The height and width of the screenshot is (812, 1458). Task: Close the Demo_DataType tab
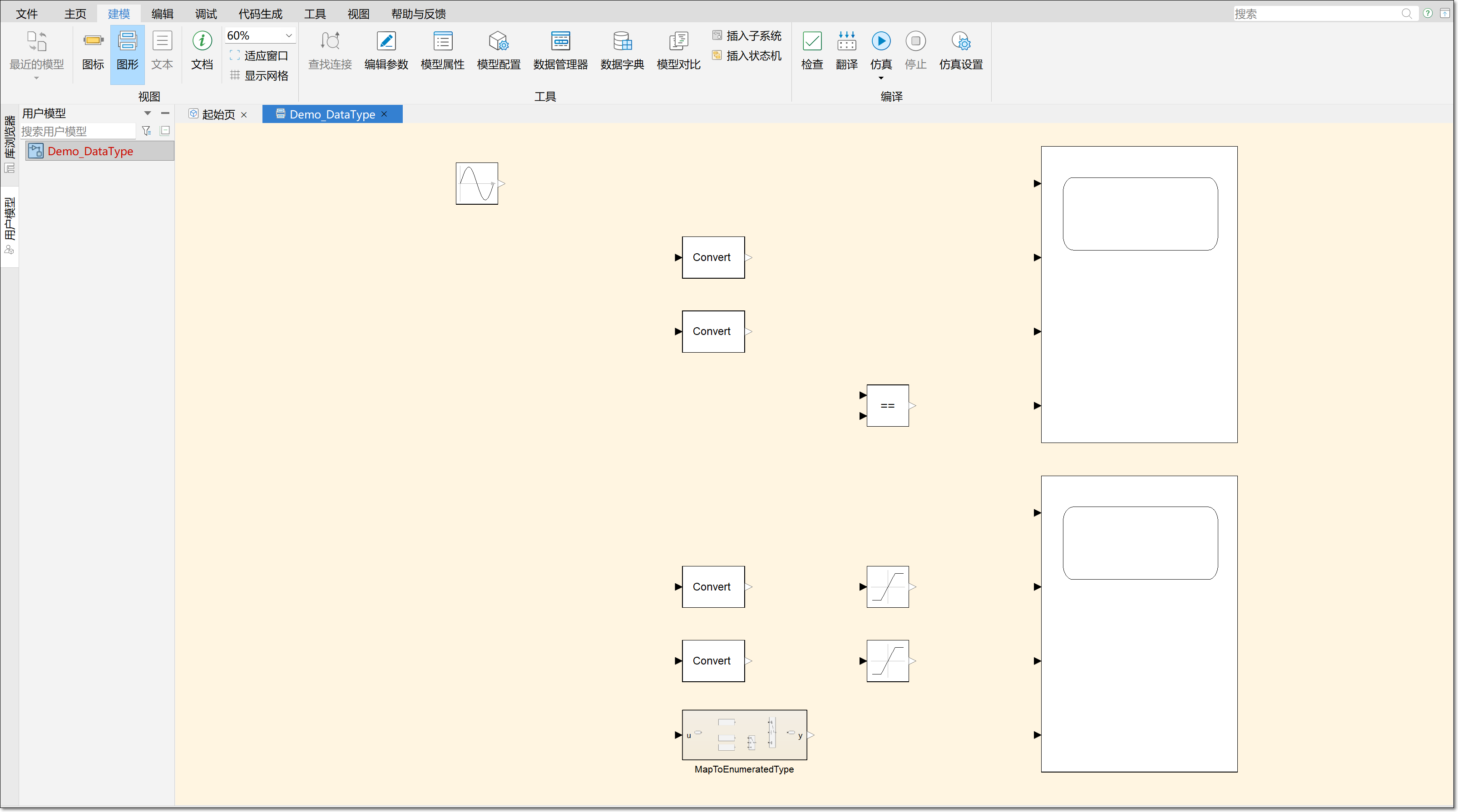coord(384,114)
